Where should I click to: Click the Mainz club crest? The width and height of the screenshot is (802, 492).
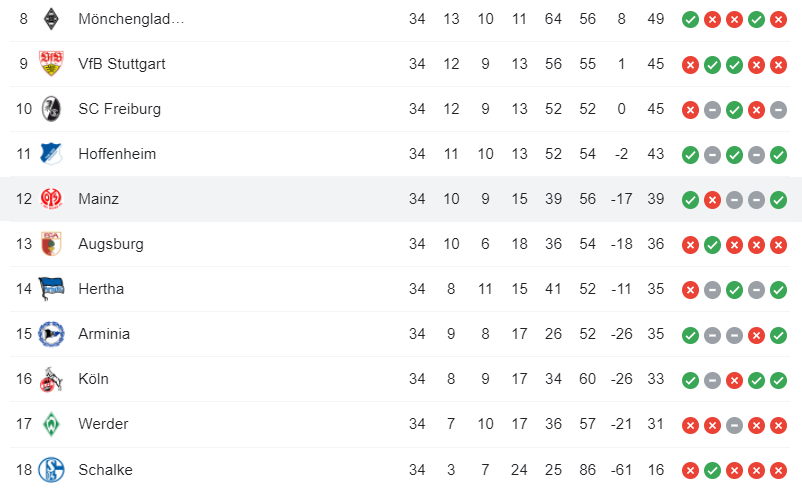tap(51, 199)
